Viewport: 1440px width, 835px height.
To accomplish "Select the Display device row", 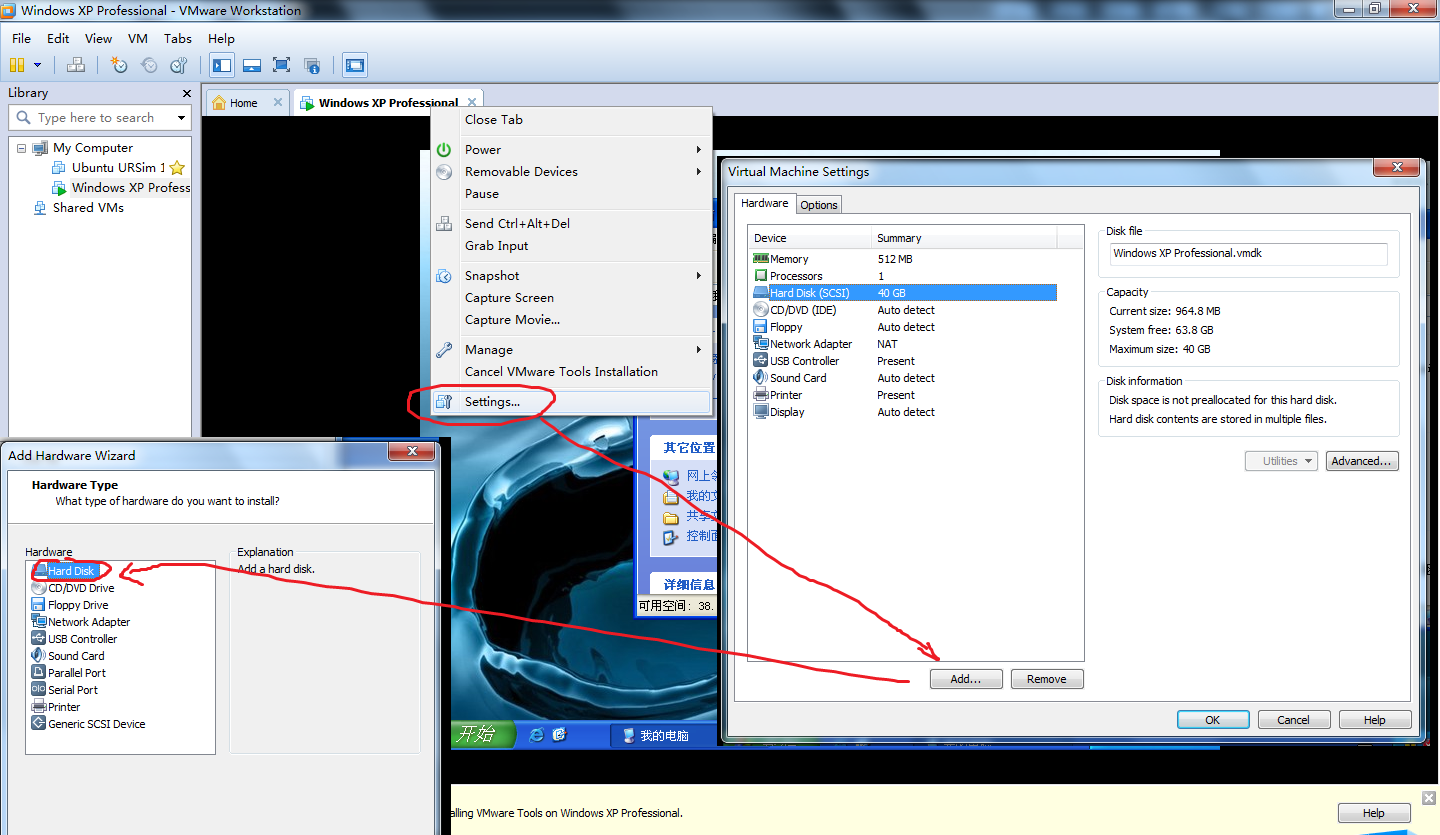I will tap(904, 412).
